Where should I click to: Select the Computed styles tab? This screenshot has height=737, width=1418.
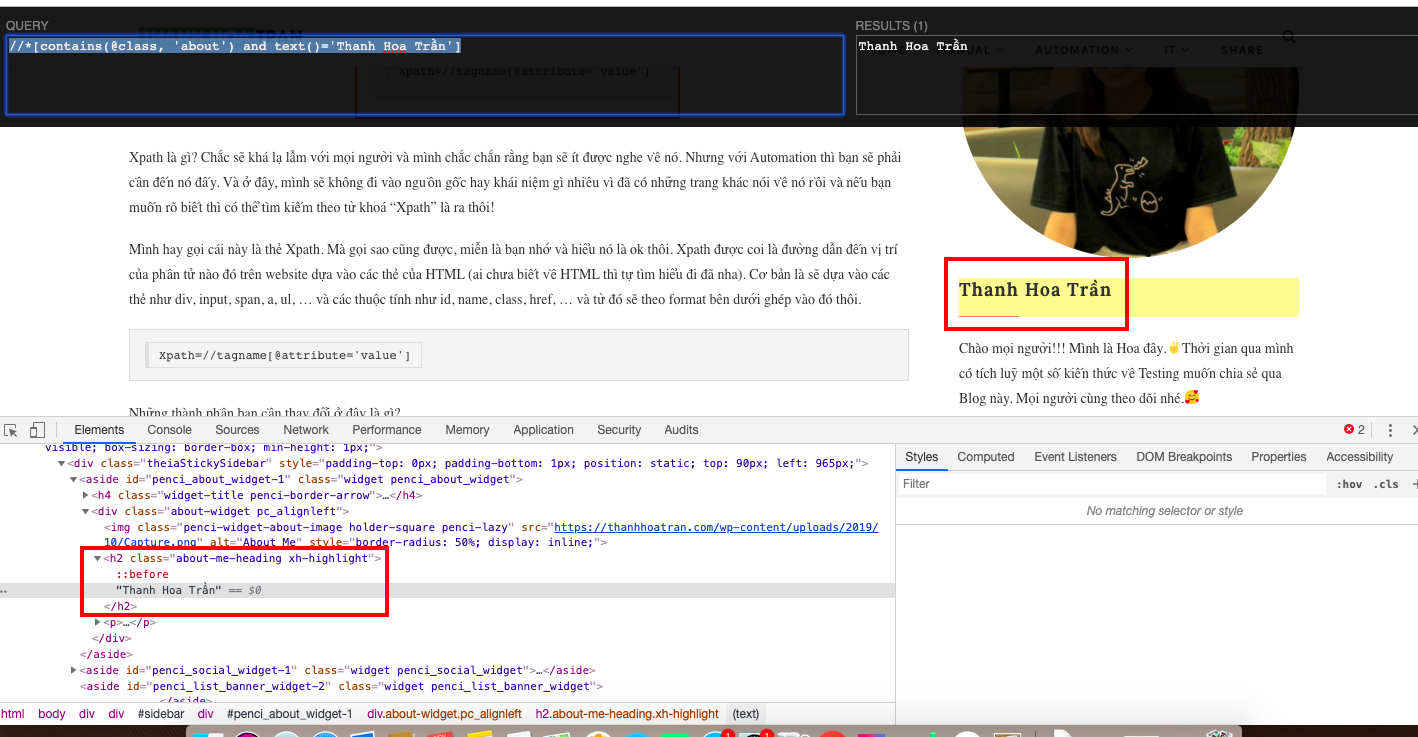pos(986,457)
